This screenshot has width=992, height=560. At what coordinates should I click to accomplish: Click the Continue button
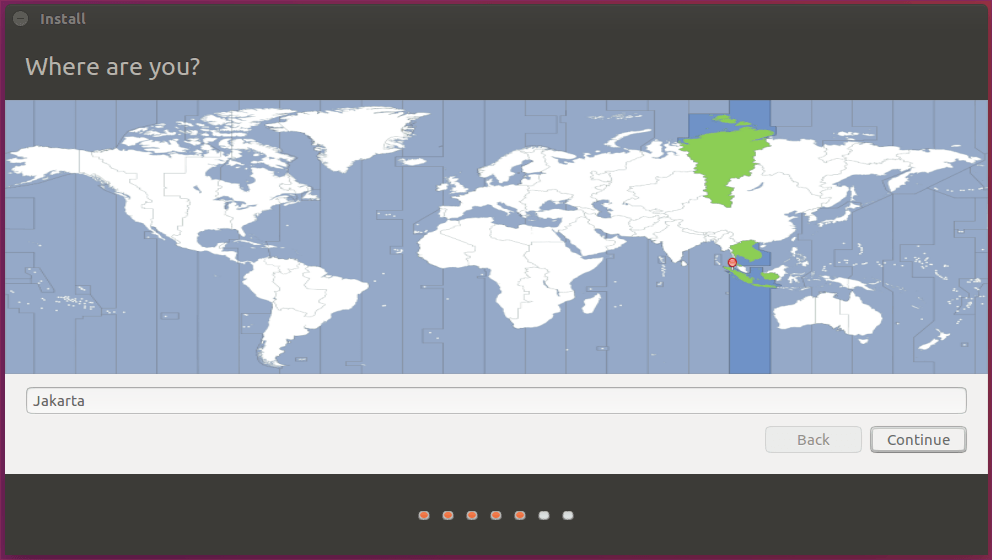click(x=918, y=440)
